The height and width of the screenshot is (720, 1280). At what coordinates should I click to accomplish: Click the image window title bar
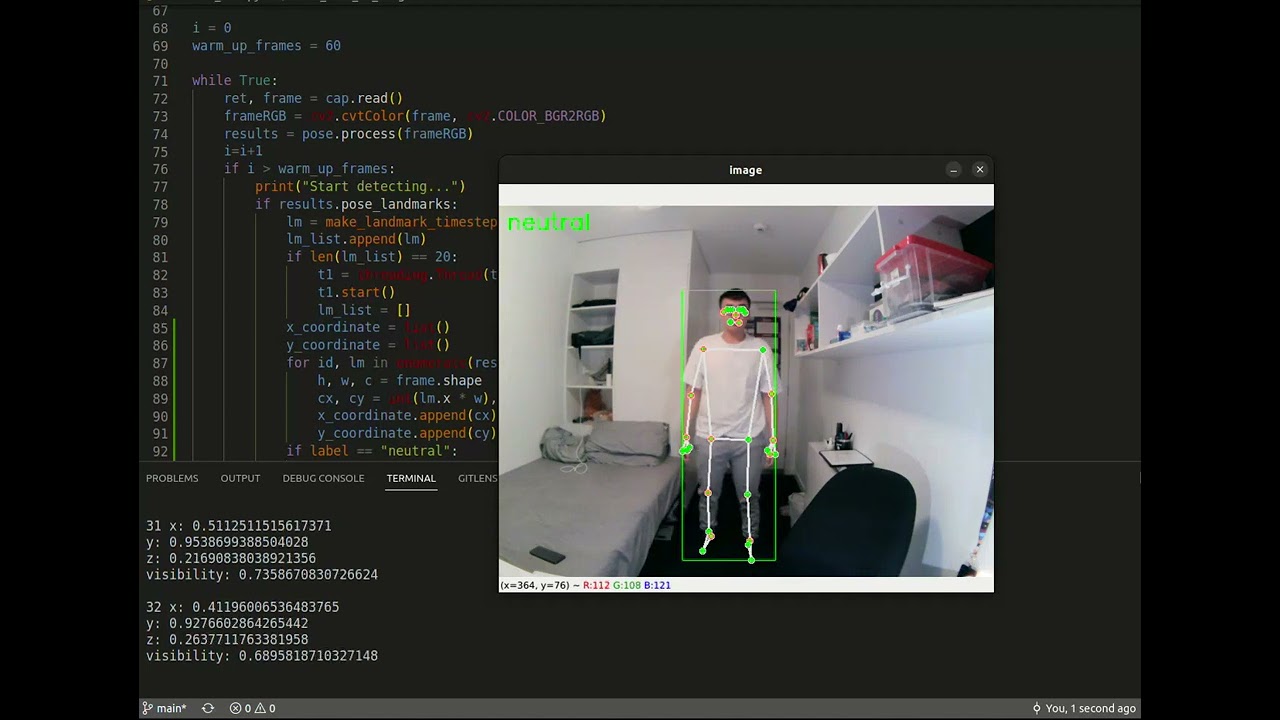745,170
